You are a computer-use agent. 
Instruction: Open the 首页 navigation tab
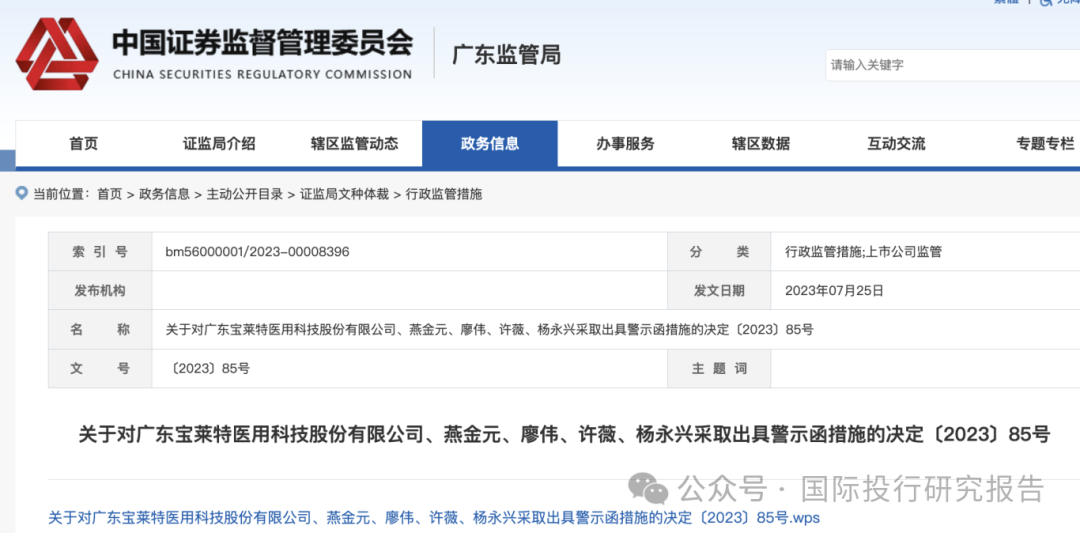pos(83,144)
